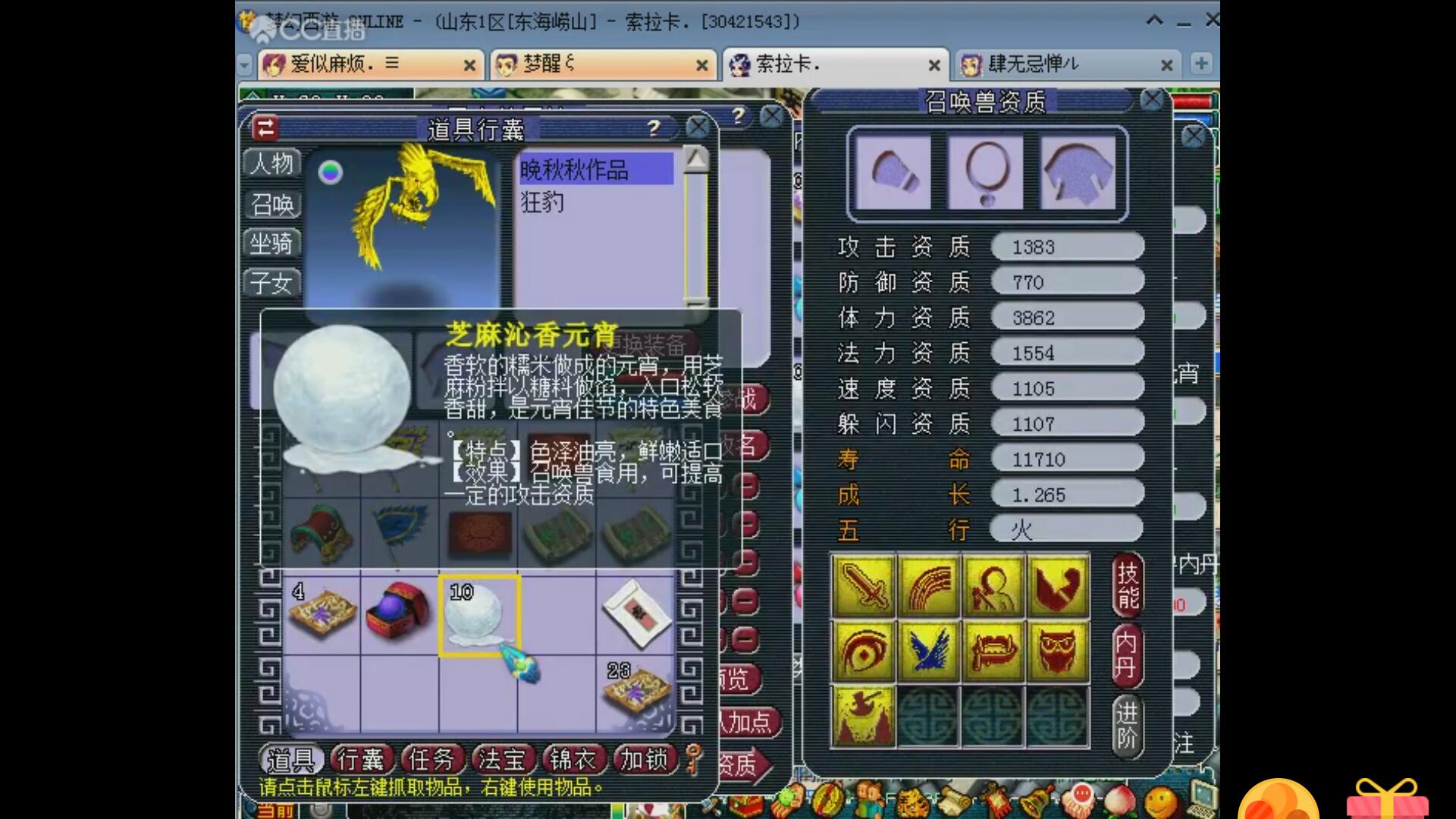The width and height of the screenshot is (1456, 819).
Task: Click the streaking claw-slash skill icon
Action: point(928,585)
